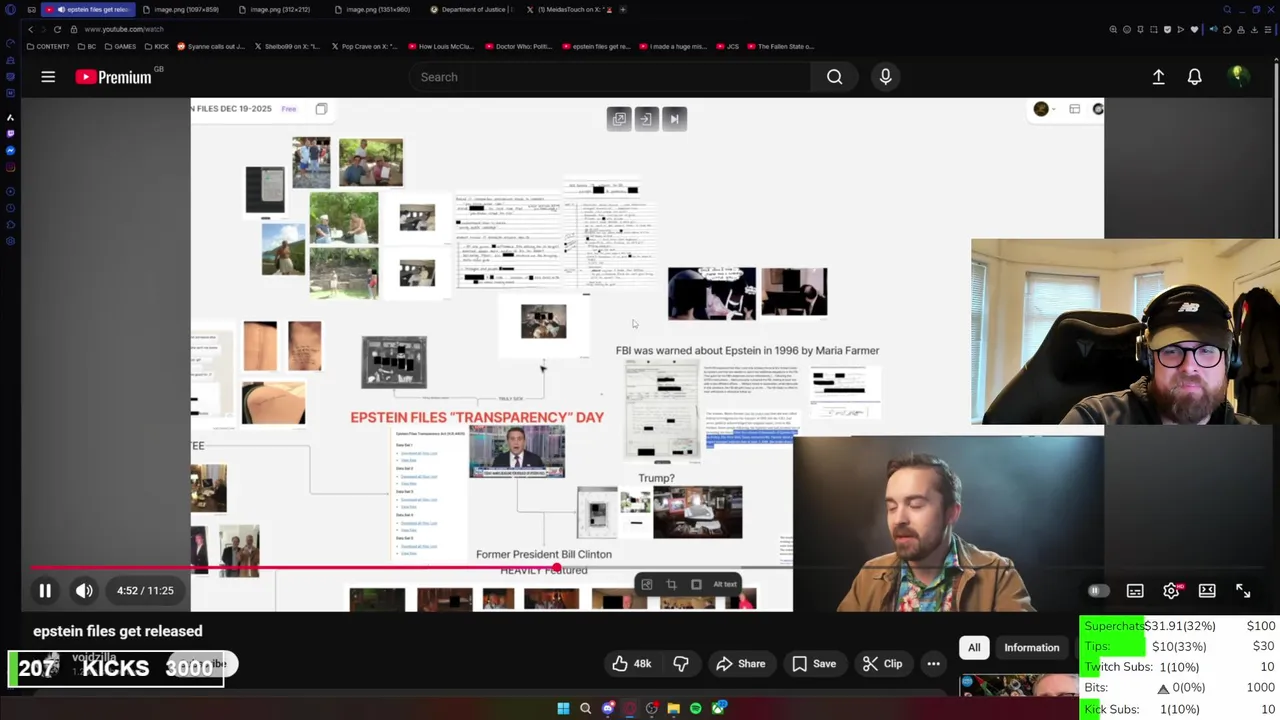
Task: Select the All filter chip
Action: 974,648
